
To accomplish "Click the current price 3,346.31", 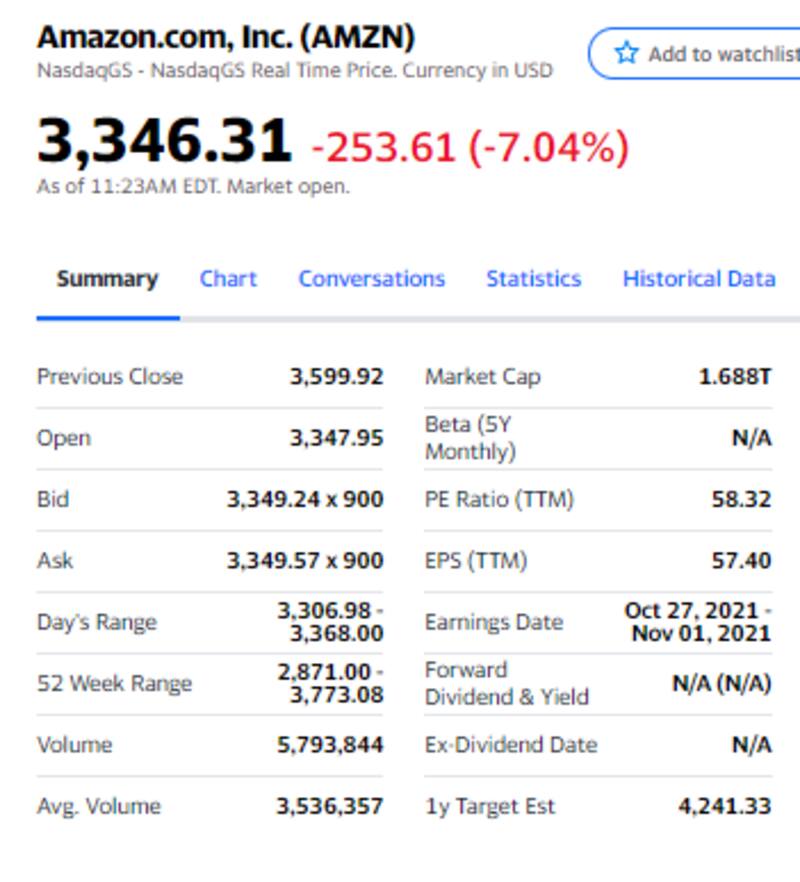I will pos(164,141).
